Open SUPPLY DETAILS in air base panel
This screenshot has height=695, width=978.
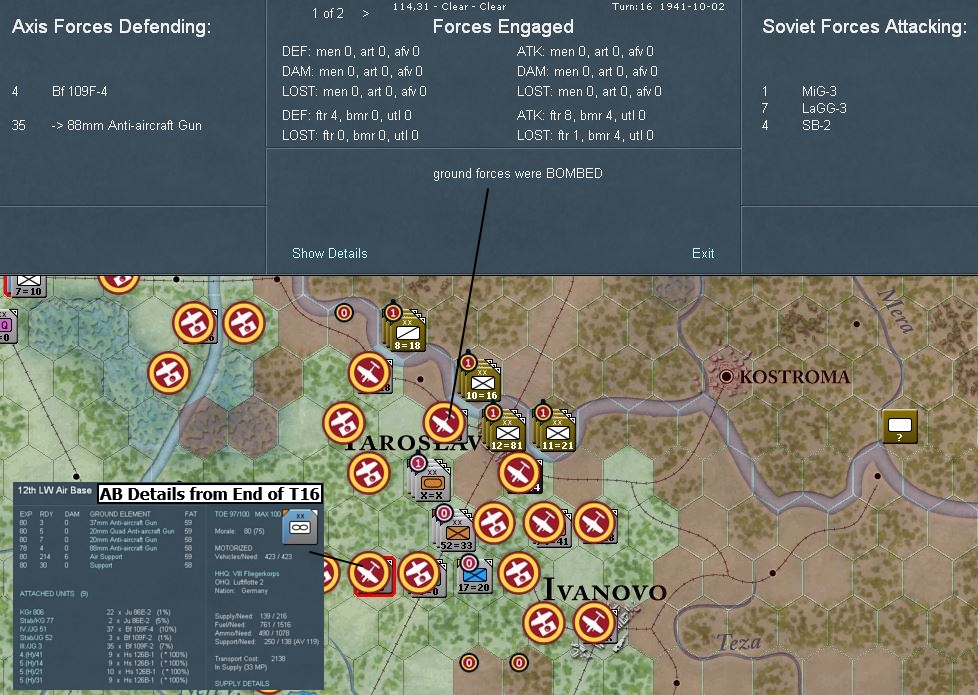(242, 683)
